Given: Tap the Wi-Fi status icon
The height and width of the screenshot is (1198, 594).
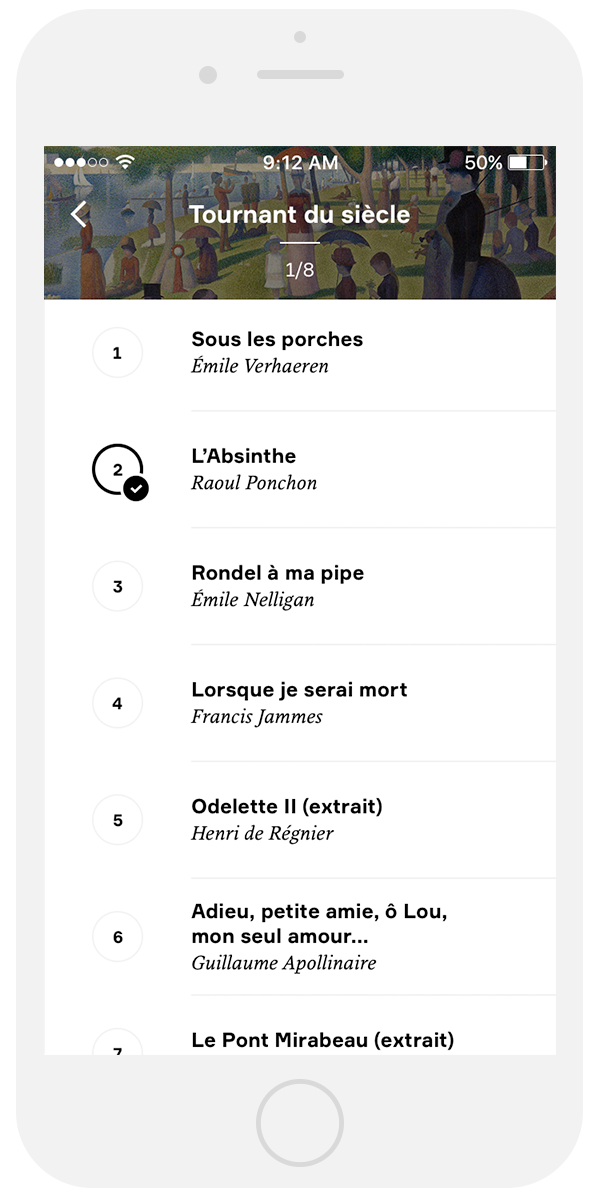Looking at the screenshot, I should tap(125, 161).
